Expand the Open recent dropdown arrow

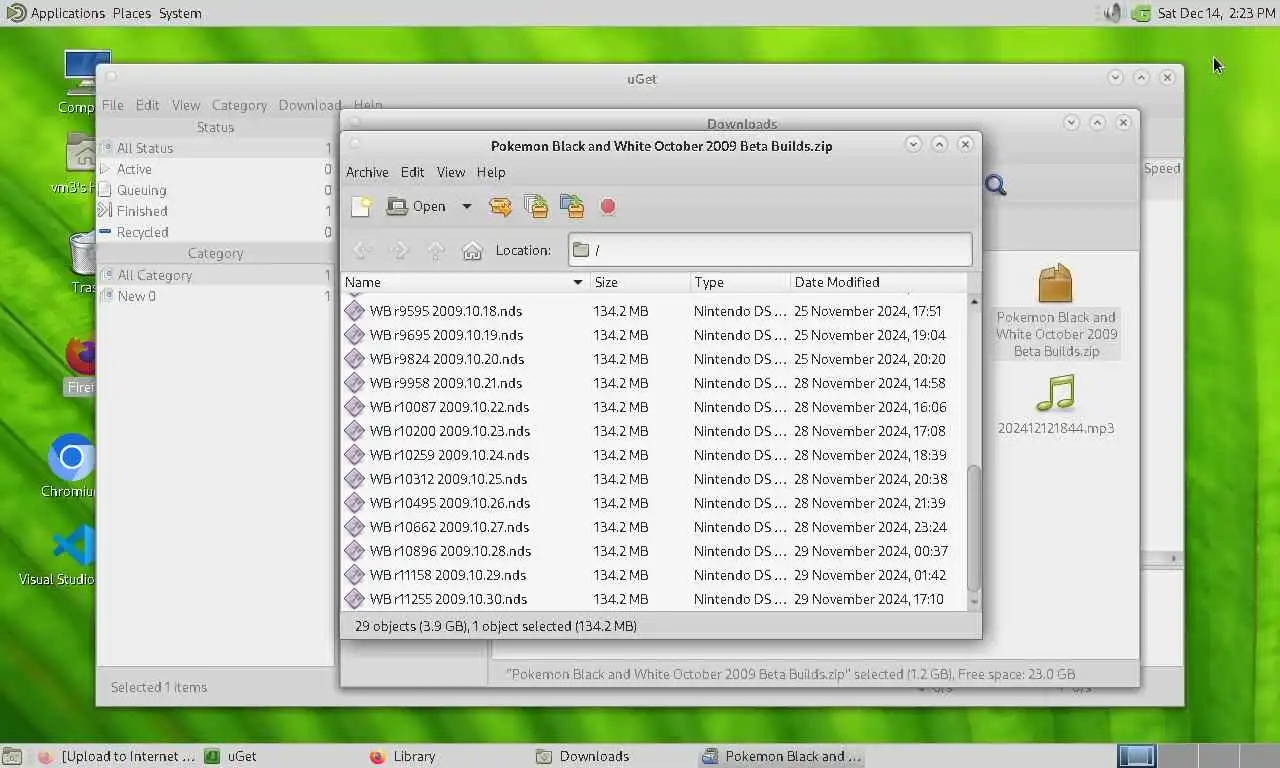click(466, 206)
